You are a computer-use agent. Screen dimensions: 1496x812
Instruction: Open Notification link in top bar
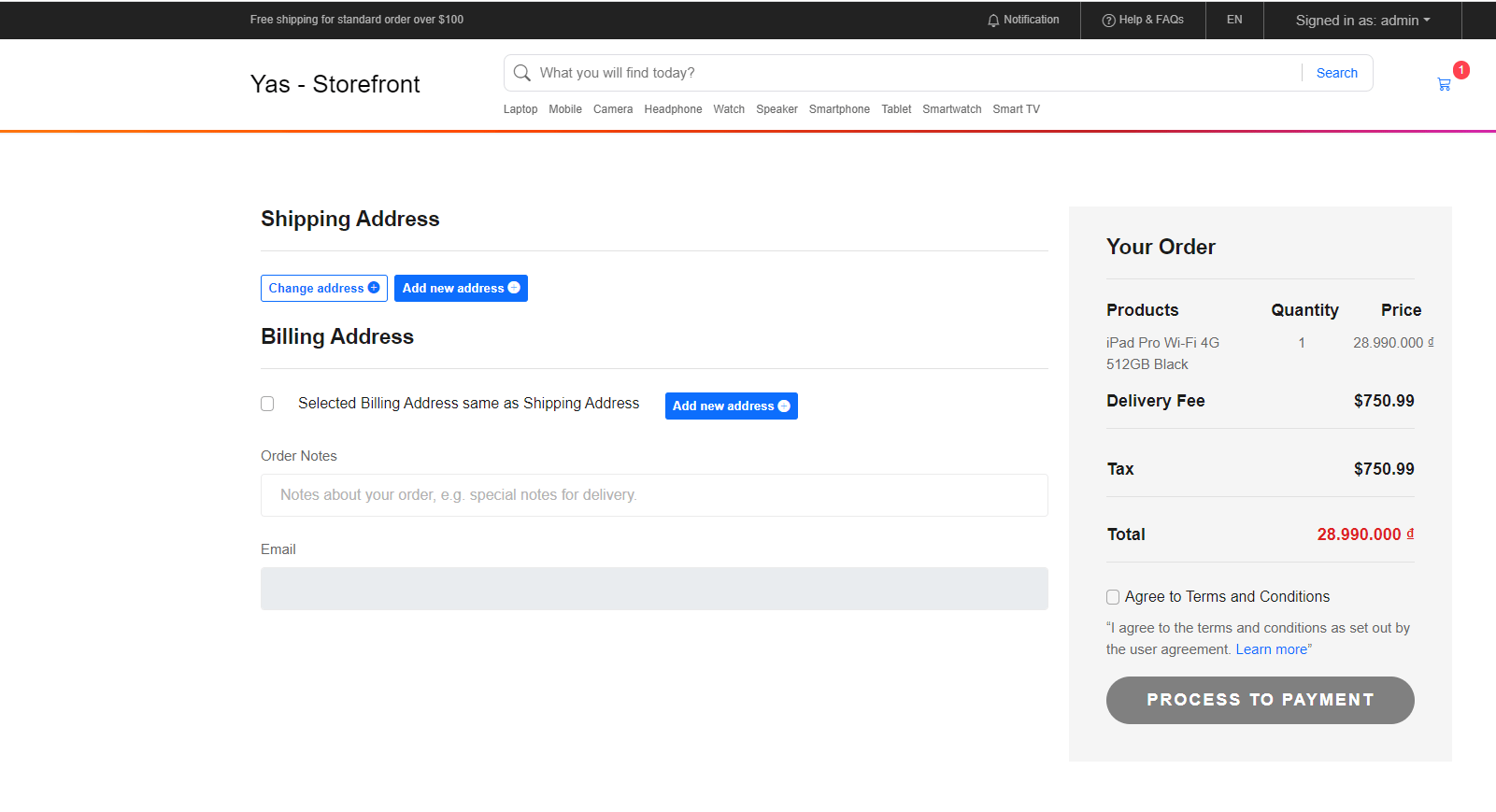pyautogui.click(x=1023, y=20)
